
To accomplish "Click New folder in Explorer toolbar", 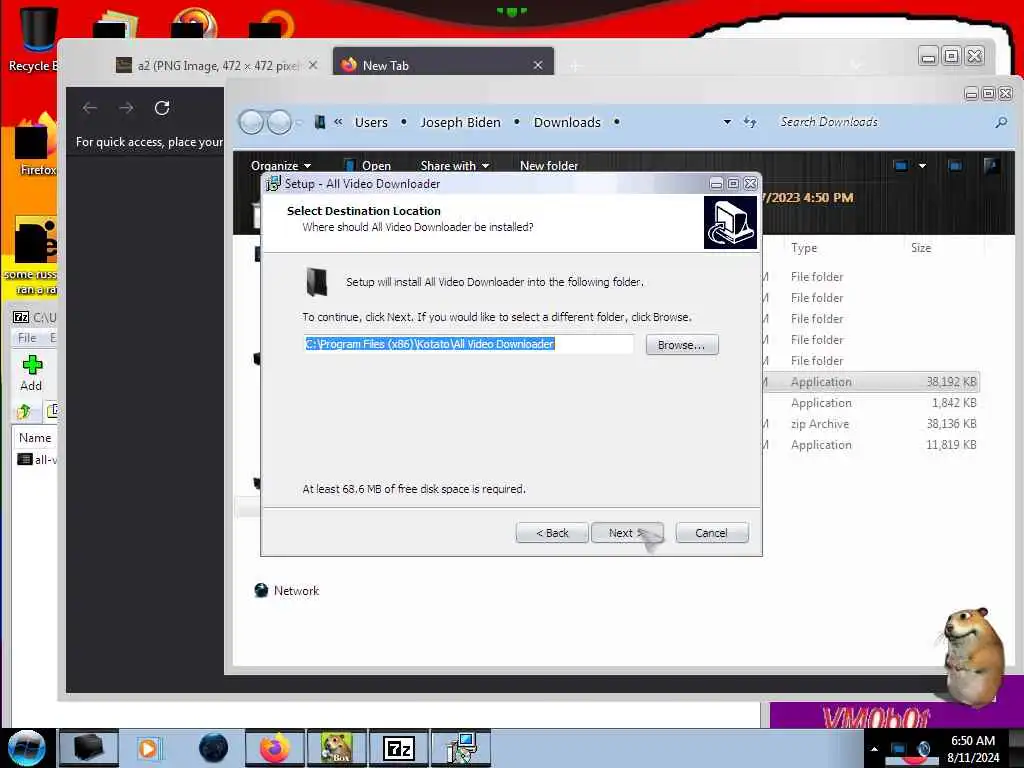I will point(549,165).
